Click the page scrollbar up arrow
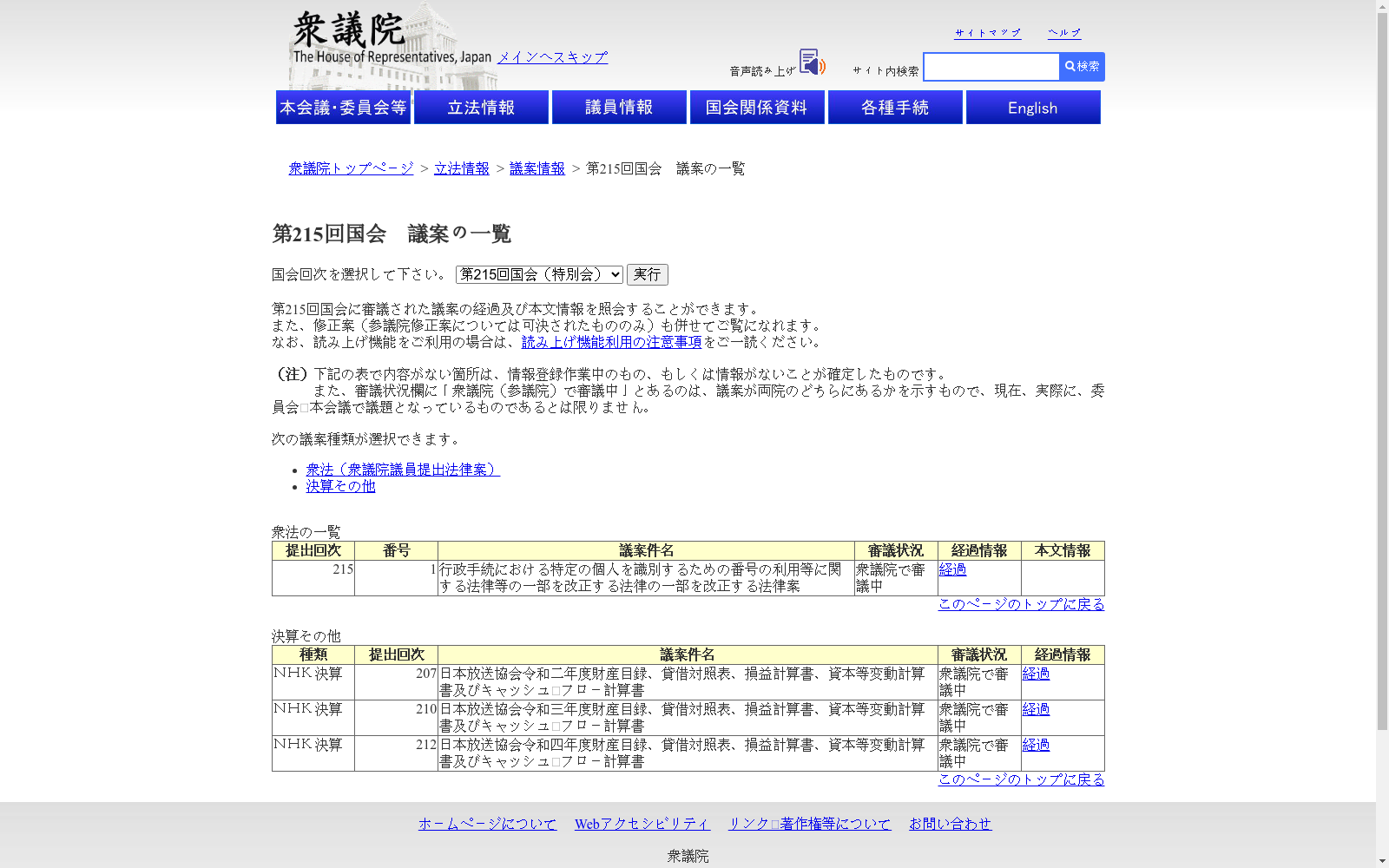This screenshot has width=1389, height=868. point(1382,6)
